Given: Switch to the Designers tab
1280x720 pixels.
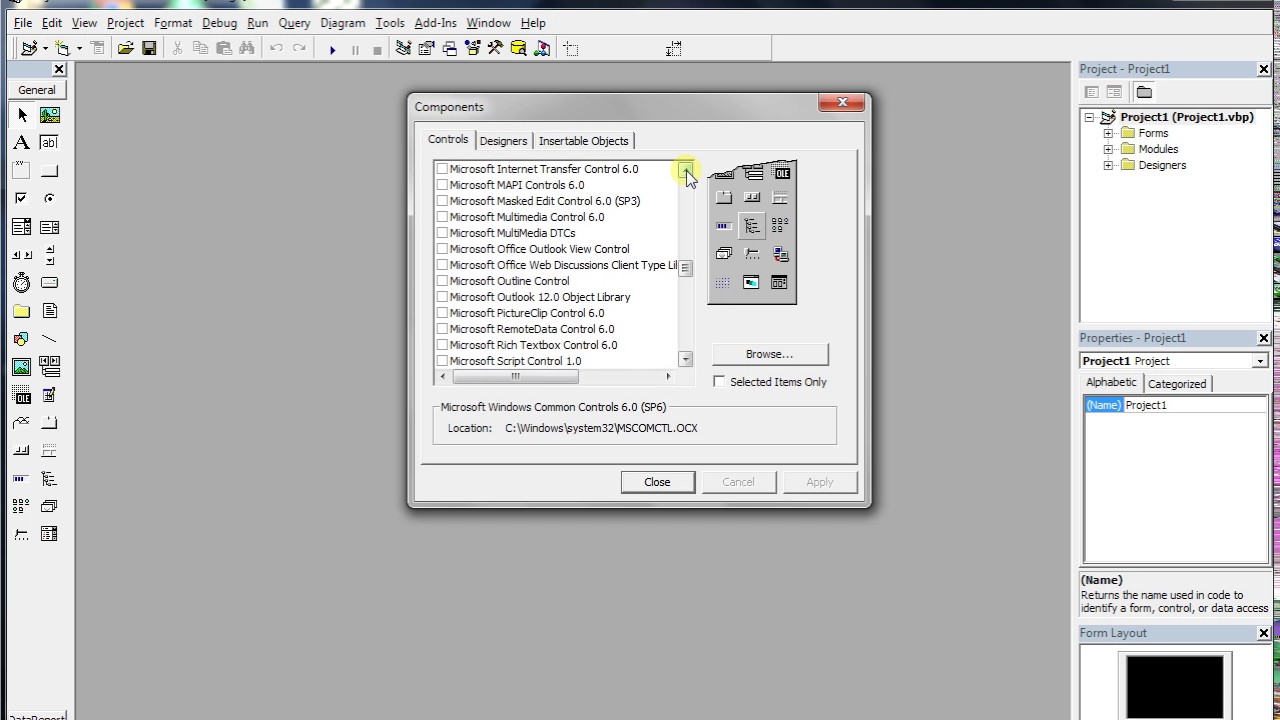Looking at the screenshot, I should click(503, 141).
